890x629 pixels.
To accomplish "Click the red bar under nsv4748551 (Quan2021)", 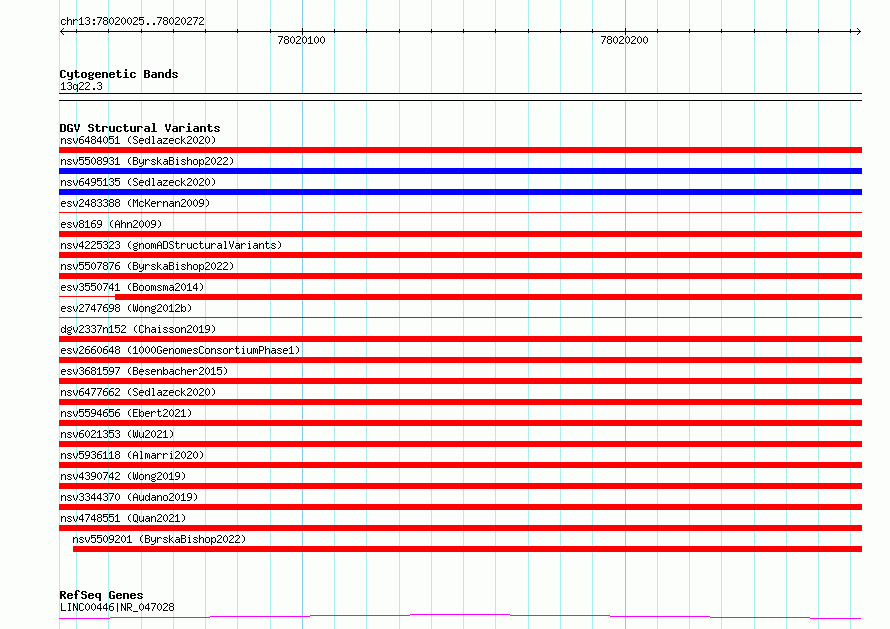I will click(460, 528).
